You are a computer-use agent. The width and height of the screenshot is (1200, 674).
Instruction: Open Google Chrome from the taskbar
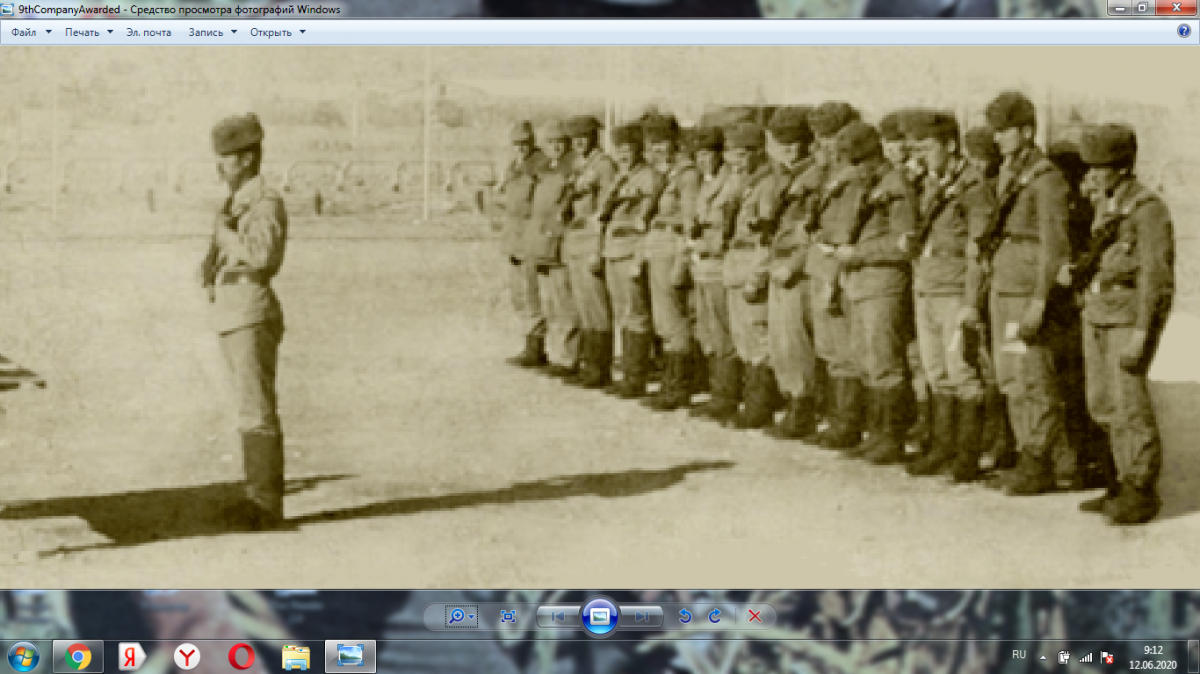pyautogui.click(x=78, y=657)
